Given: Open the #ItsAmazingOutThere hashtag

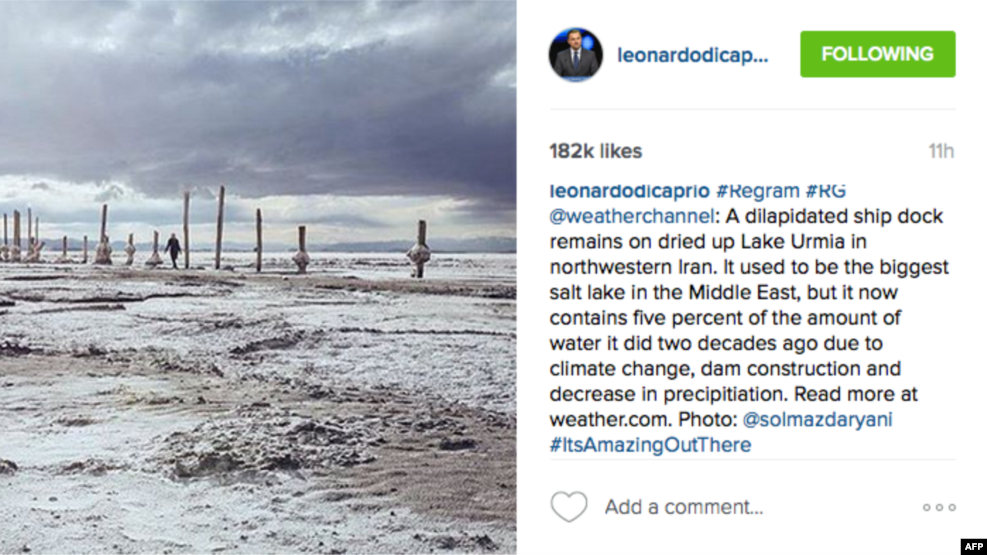Looking at the screenshot, I should click(x=650, y=445).
